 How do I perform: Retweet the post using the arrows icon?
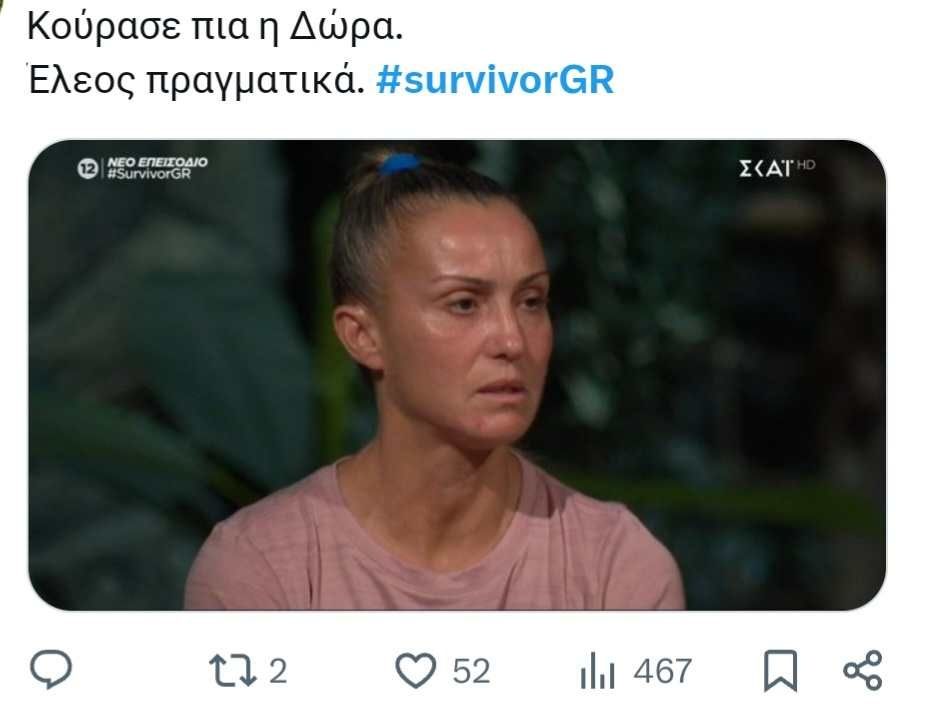[x=232, y=671]
